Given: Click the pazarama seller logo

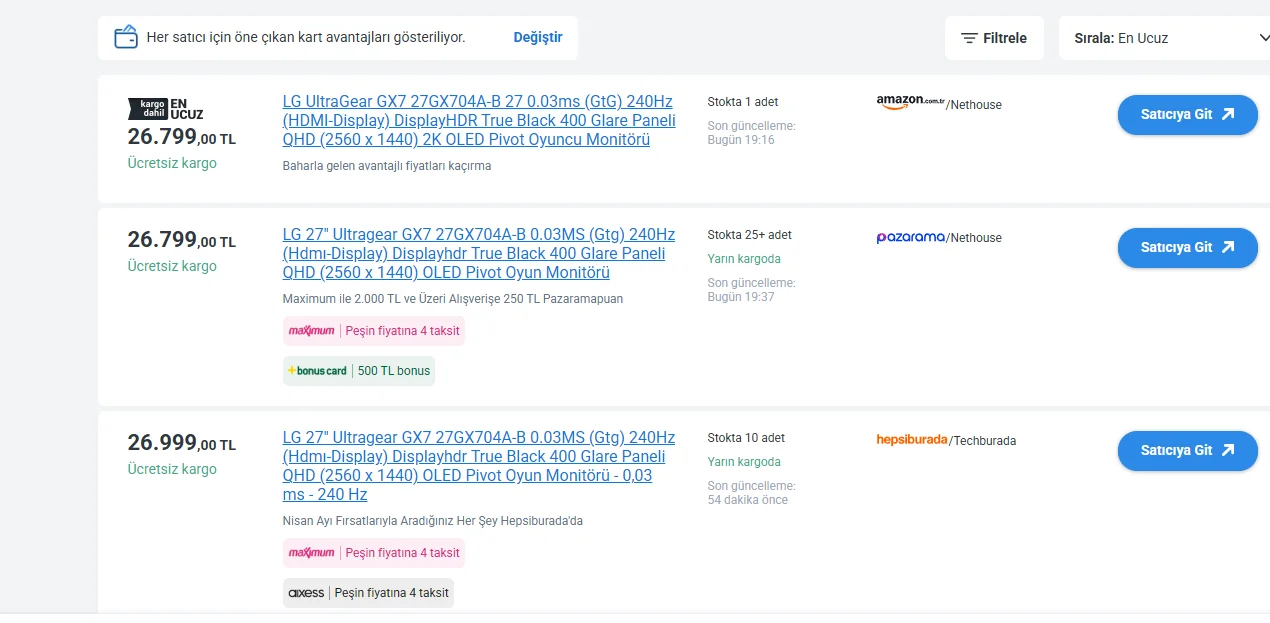Looking at the screenshot, I should point(910,237).
